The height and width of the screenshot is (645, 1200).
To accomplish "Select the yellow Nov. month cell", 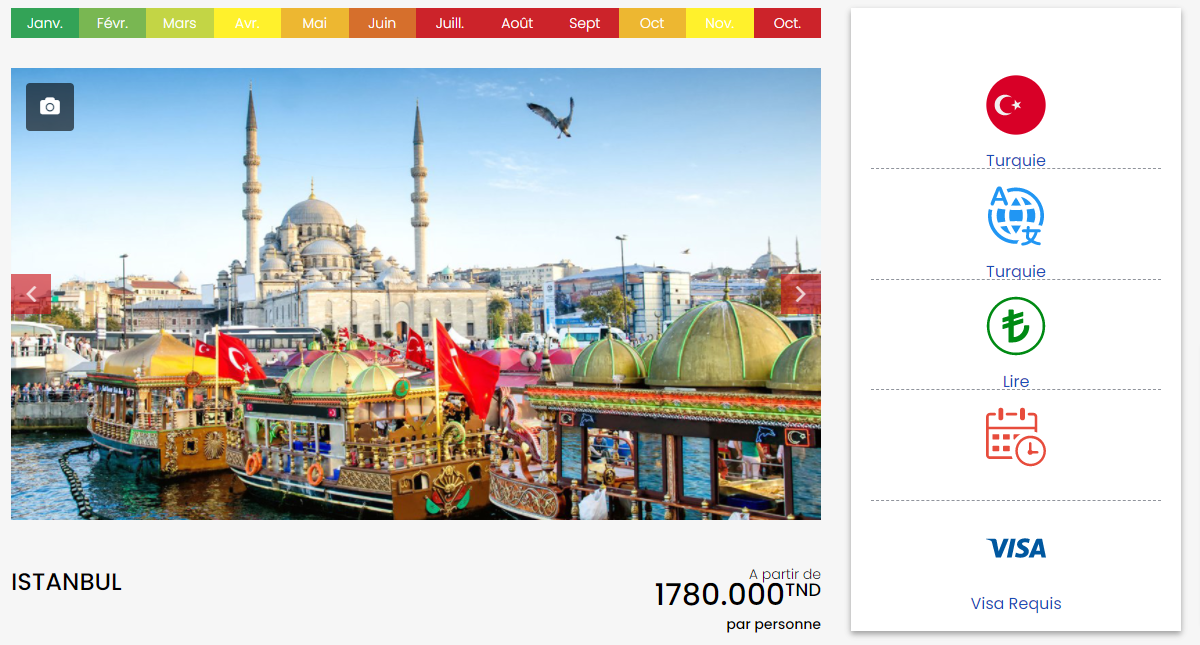I will pos(720,23).
